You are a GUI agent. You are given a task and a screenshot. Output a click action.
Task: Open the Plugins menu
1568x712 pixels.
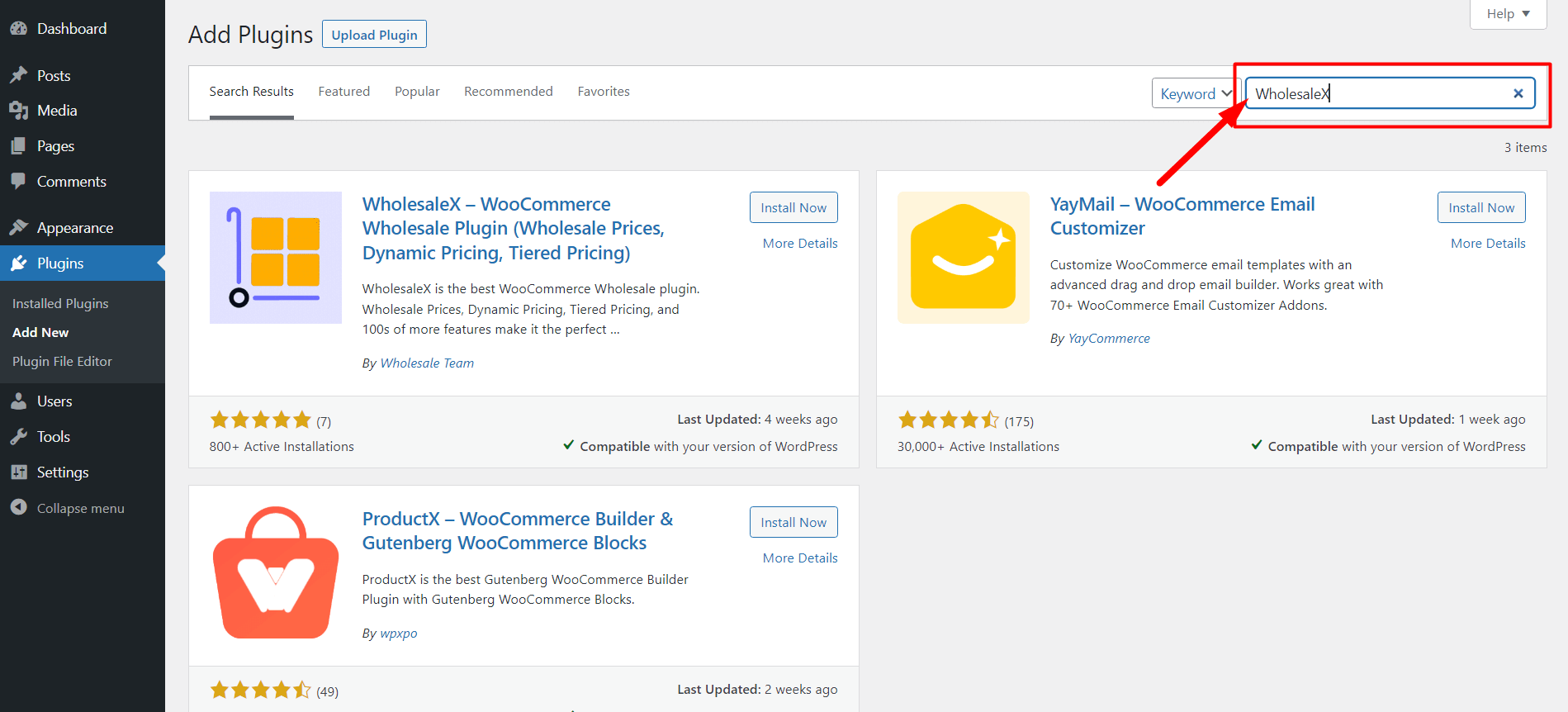(x=83, y=263)
